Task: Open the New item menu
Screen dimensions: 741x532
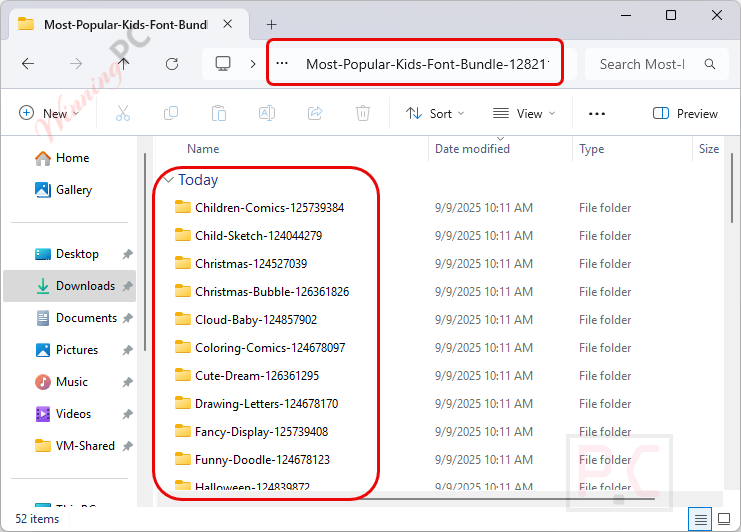Action: (x=49, y=113)
